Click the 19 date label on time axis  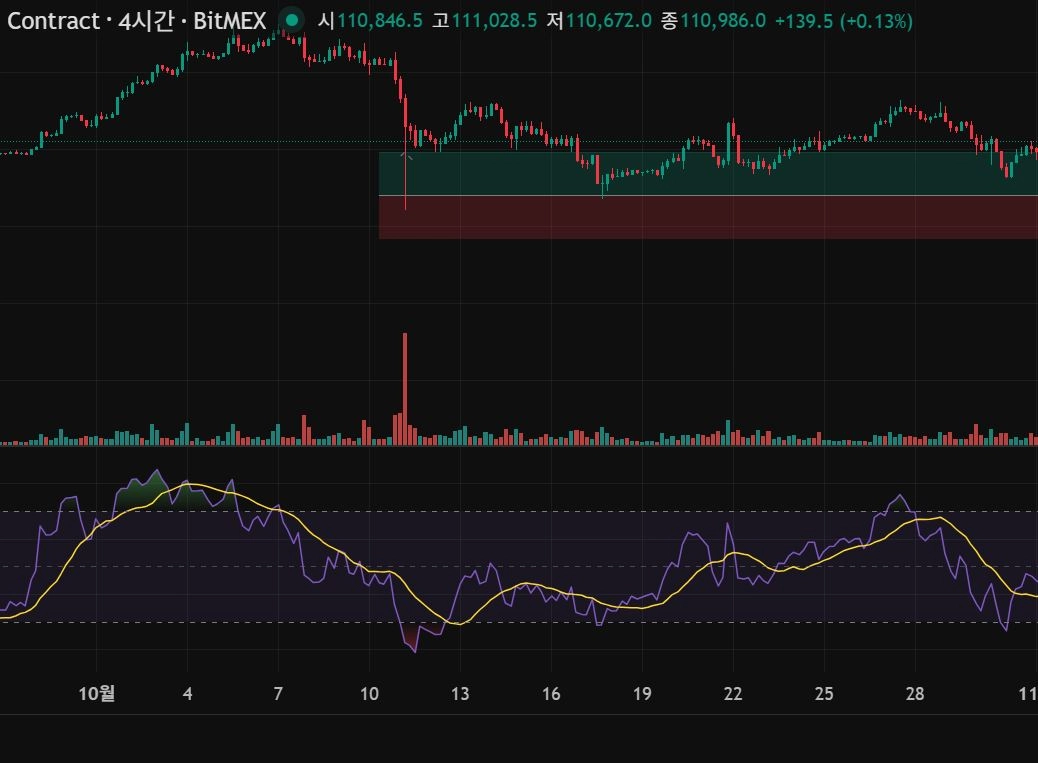(x=642, y=693)
